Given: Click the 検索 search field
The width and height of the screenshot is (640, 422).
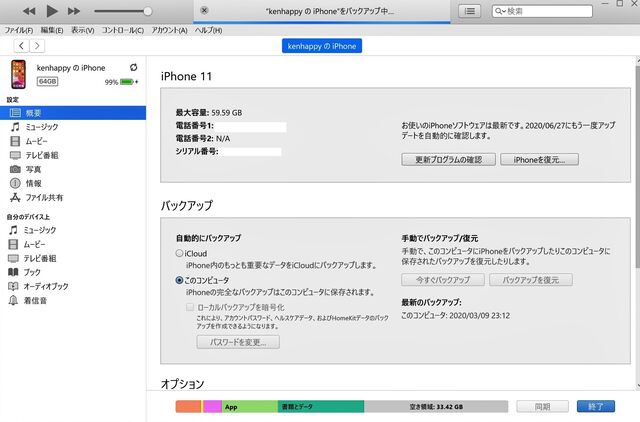Looking at the screenshot, I should 542,11.
